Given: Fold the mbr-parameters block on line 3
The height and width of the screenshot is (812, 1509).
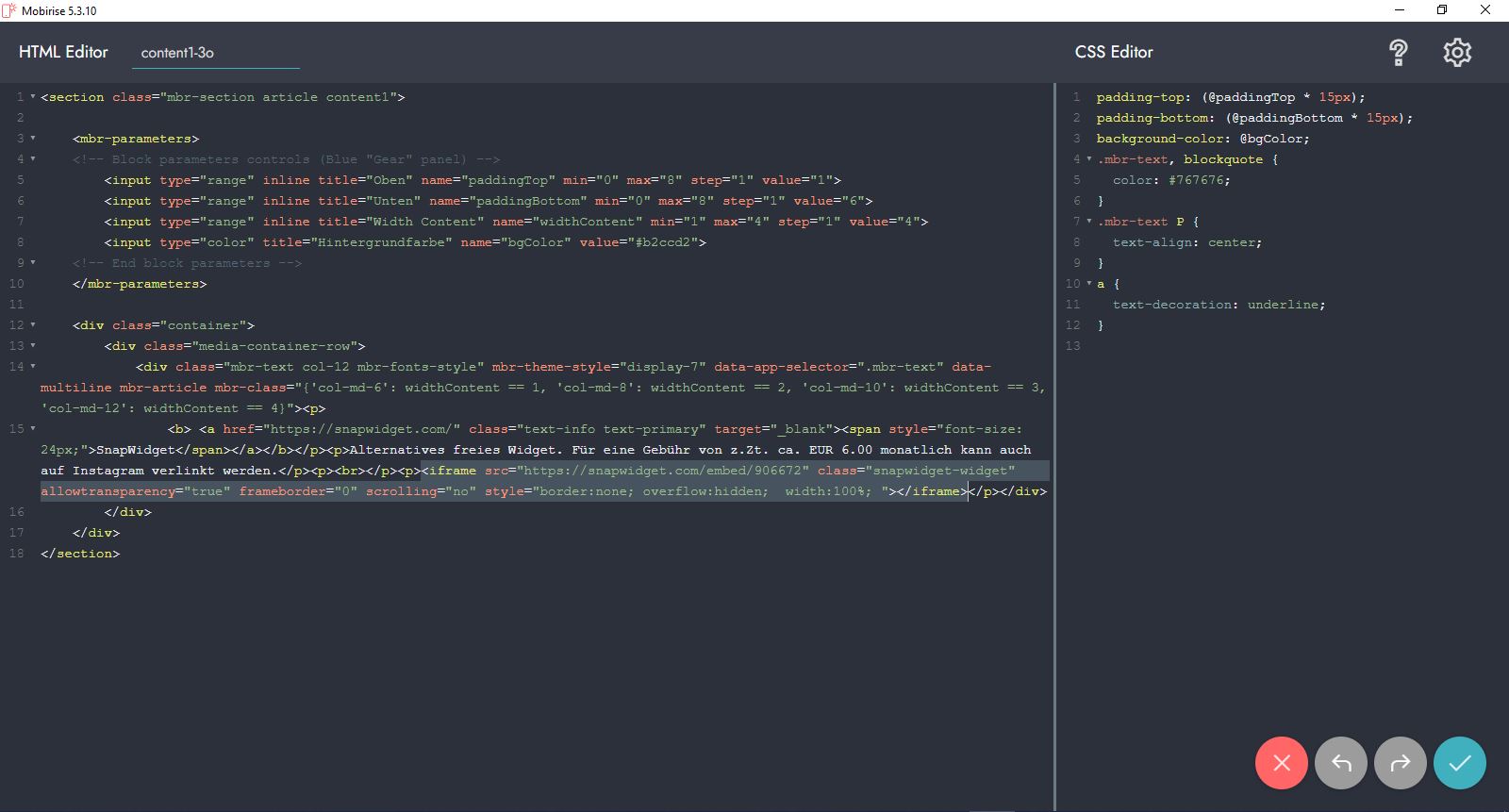Looking at the screenshot, I should pos(33,139).
